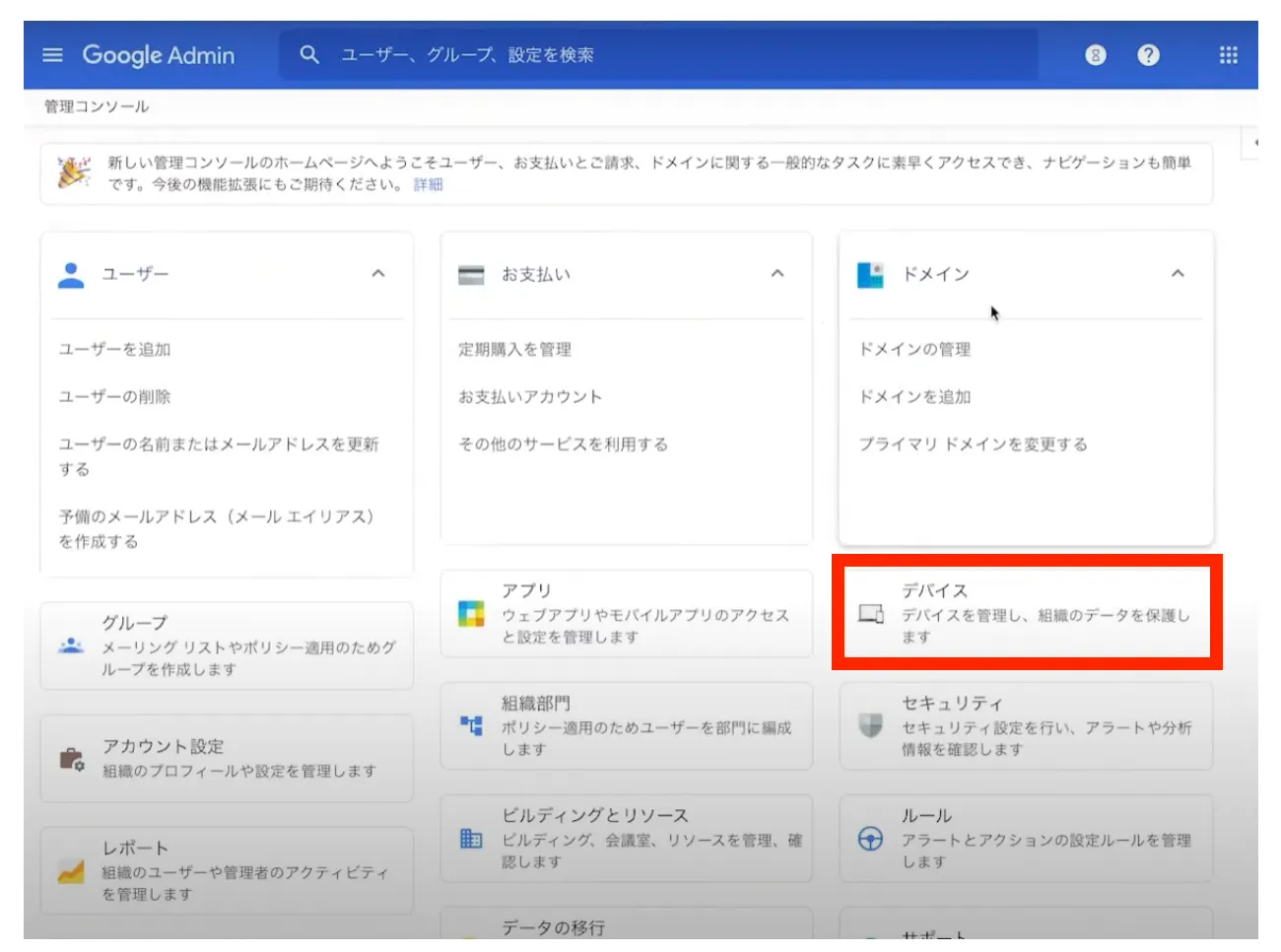The height and width of the screenshot is (952, 1281).
Task: Select ユーザーの削除
Action: pyautogui.click(x=114, y=396)
